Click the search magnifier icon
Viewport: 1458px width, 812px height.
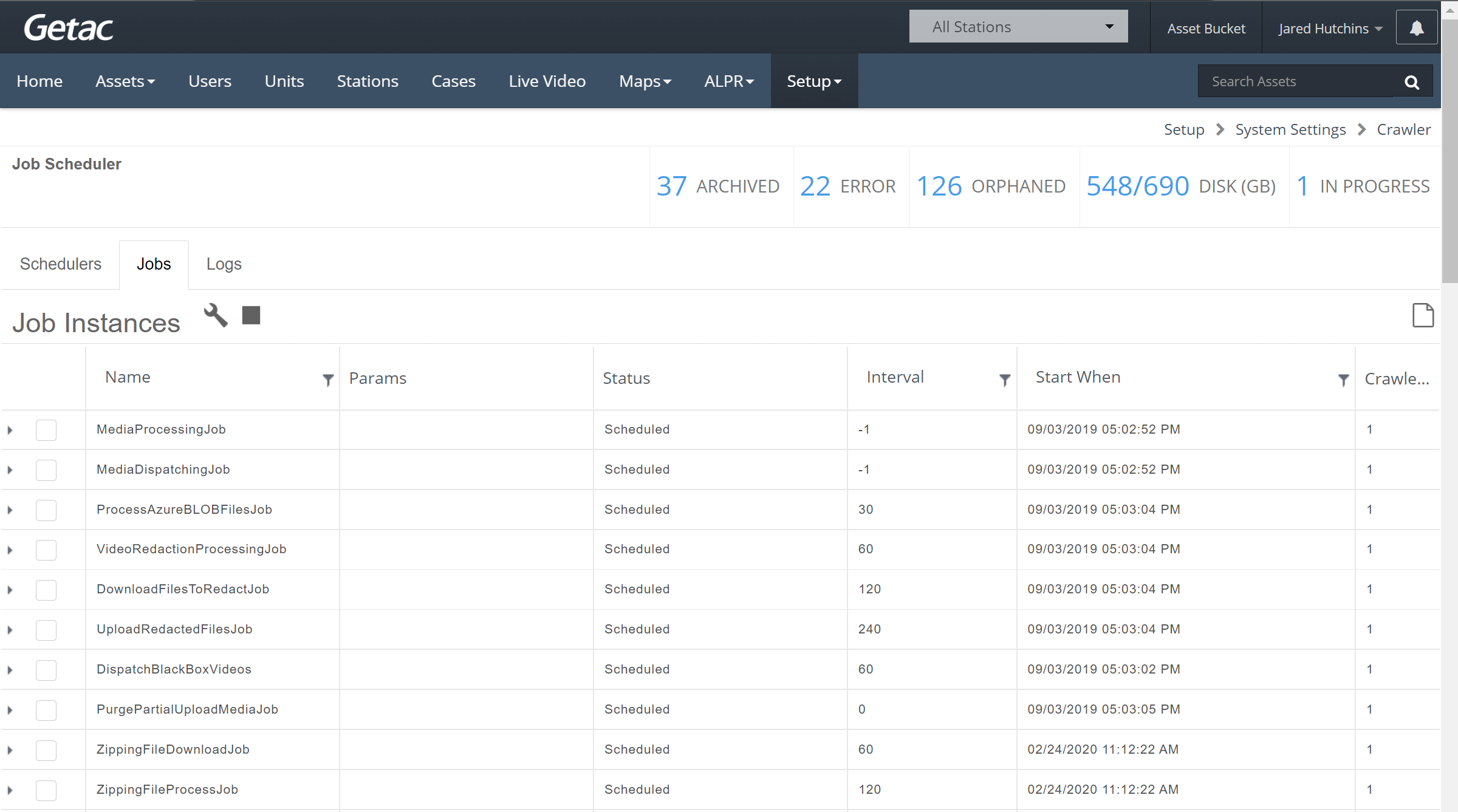click(x=1412, y=81)
